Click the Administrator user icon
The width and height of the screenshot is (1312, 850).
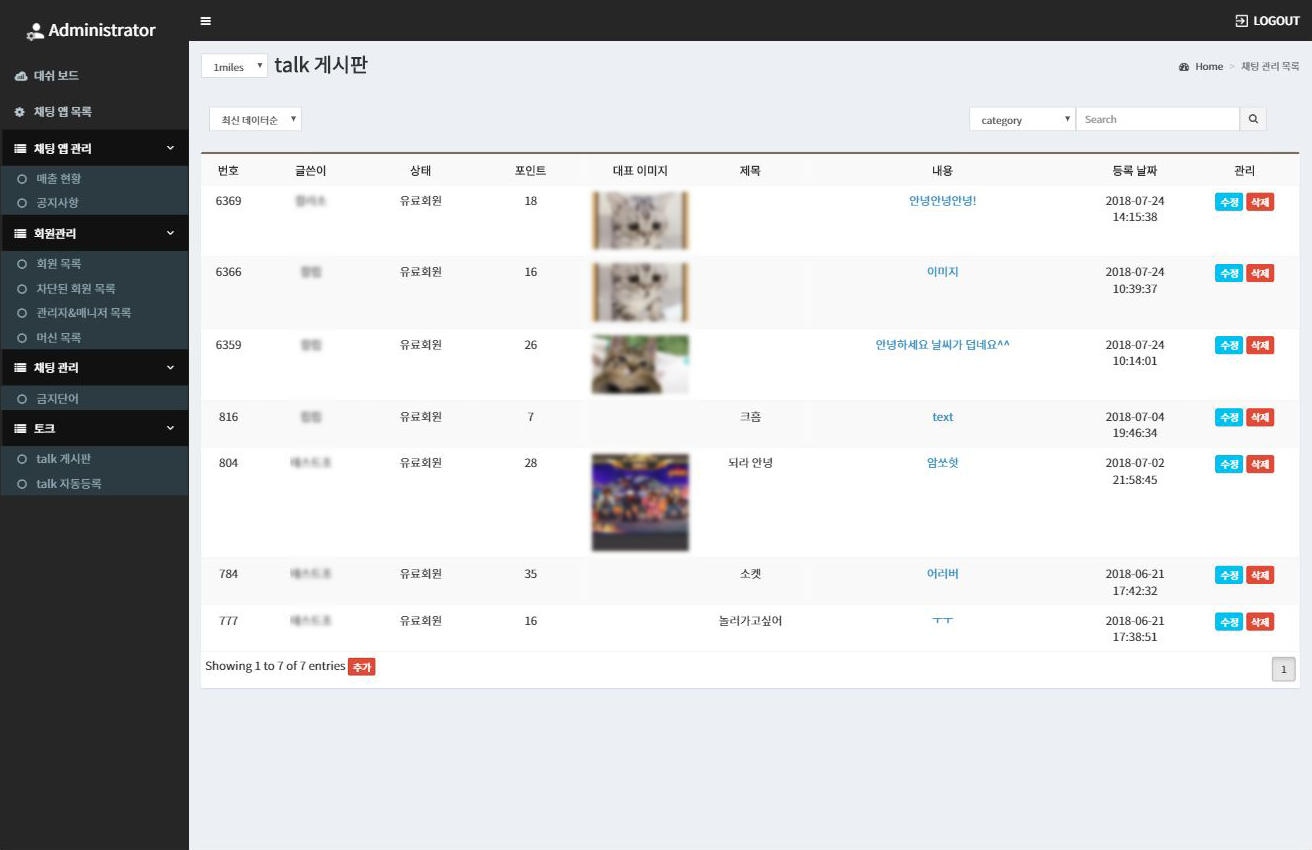pyautogui.click(x=35, y=31)
